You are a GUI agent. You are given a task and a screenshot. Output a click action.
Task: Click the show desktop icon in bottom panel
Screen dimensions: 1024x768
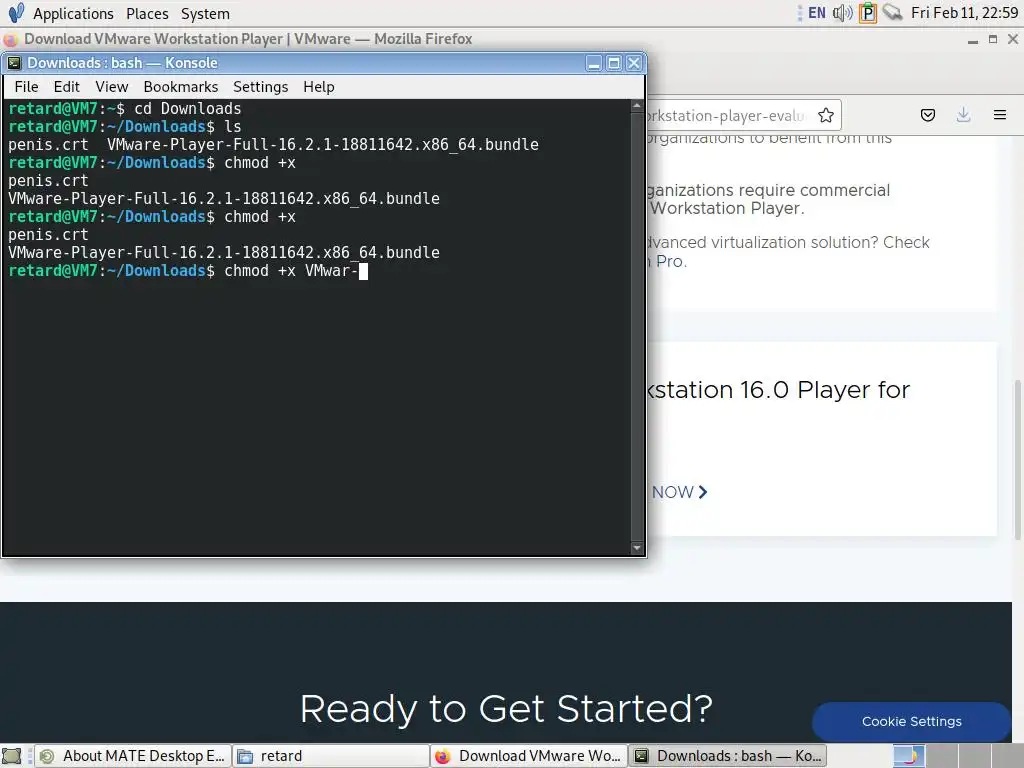click(12, 756)
